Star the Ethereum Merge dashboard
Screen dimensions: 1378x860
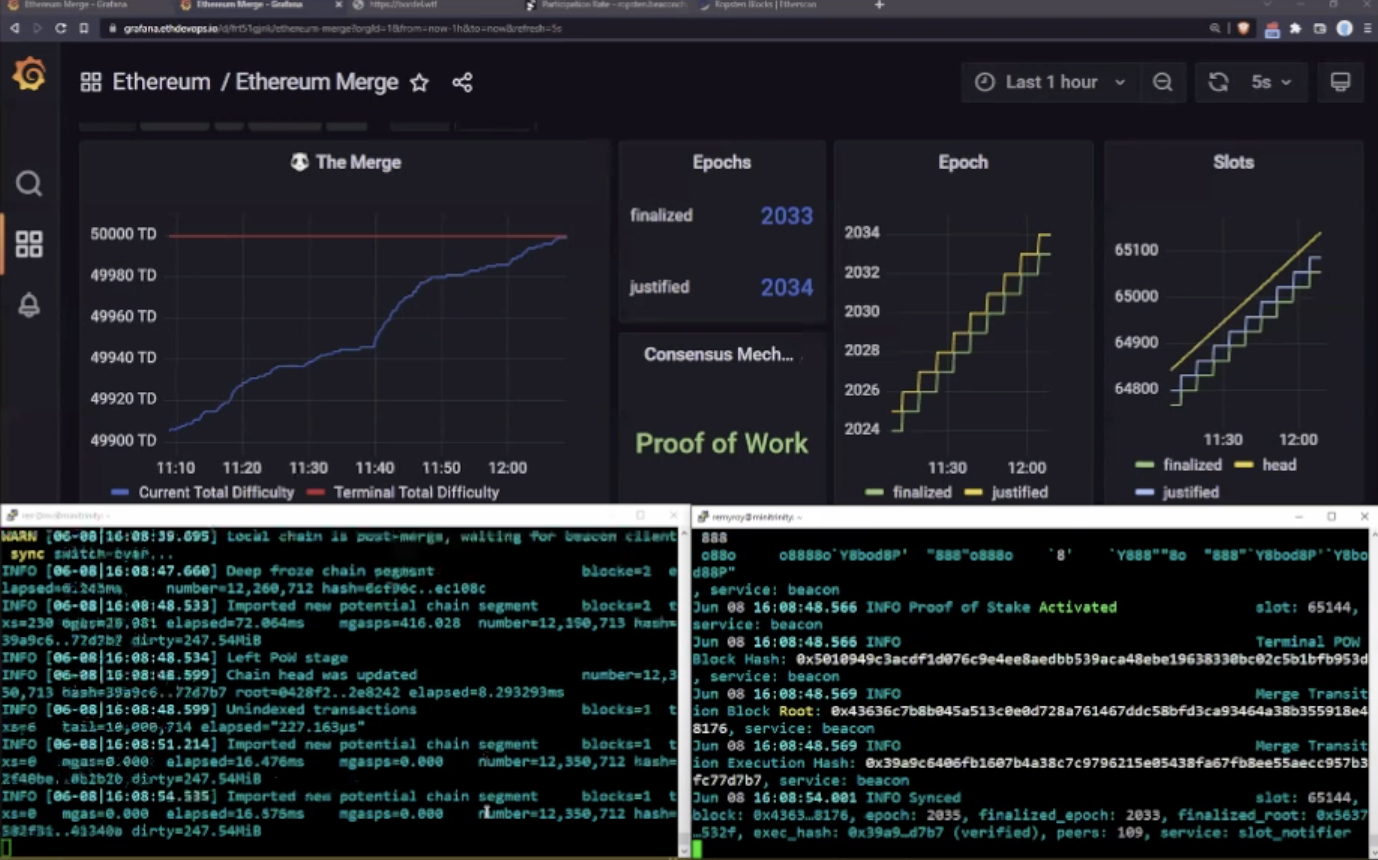click(x=420, y=83)
